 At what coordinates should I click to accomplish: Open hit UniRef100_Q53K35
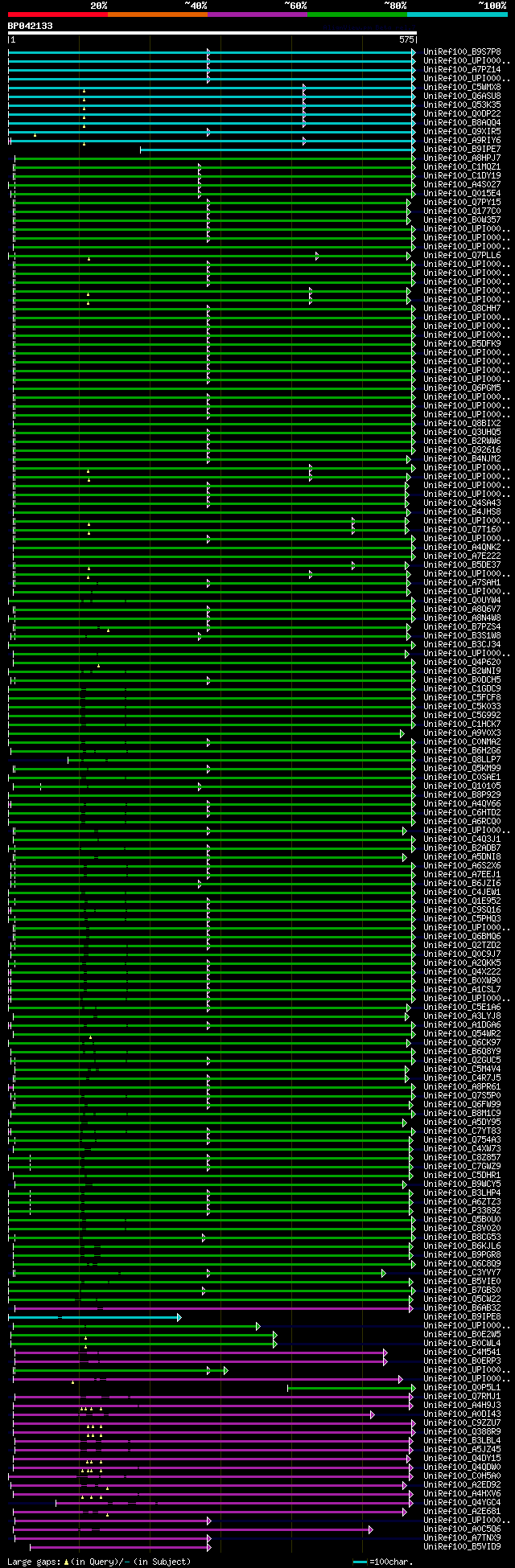(x=462, y=105)
